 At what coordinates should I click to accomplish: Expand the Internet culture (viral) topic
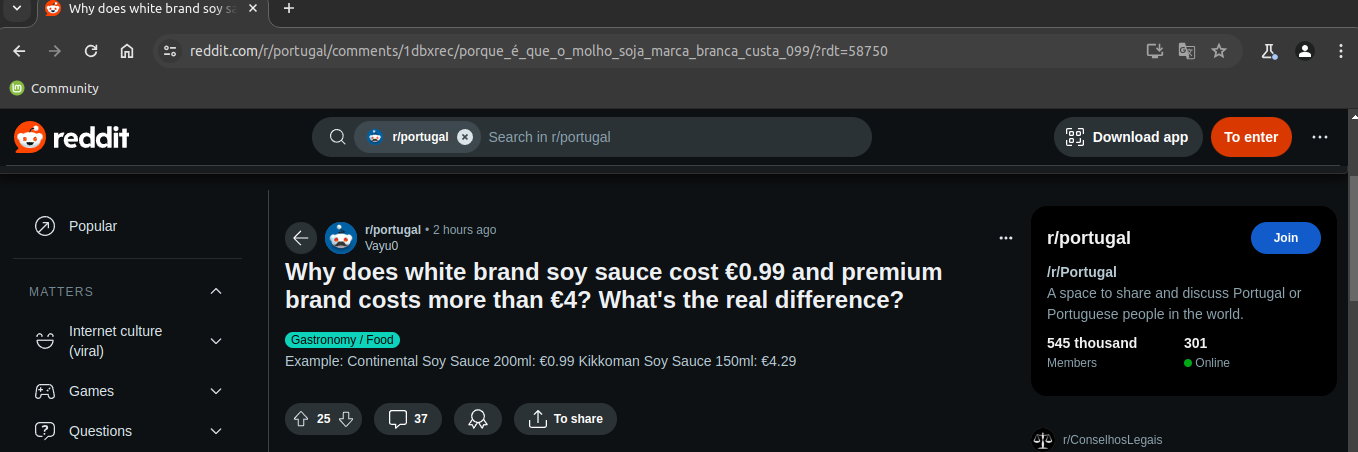click(x=216, y=341)
